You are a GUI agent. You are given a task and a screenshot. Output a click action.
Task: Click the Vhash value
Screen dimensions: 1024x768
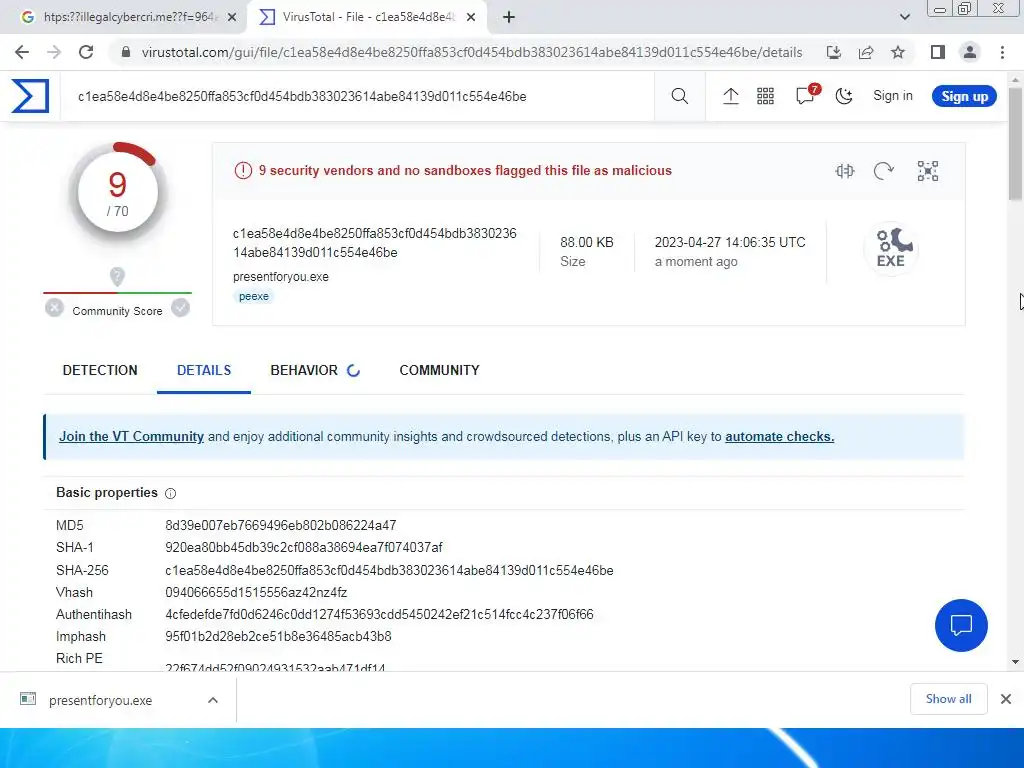pyautogui.click(x=256, y=593)
